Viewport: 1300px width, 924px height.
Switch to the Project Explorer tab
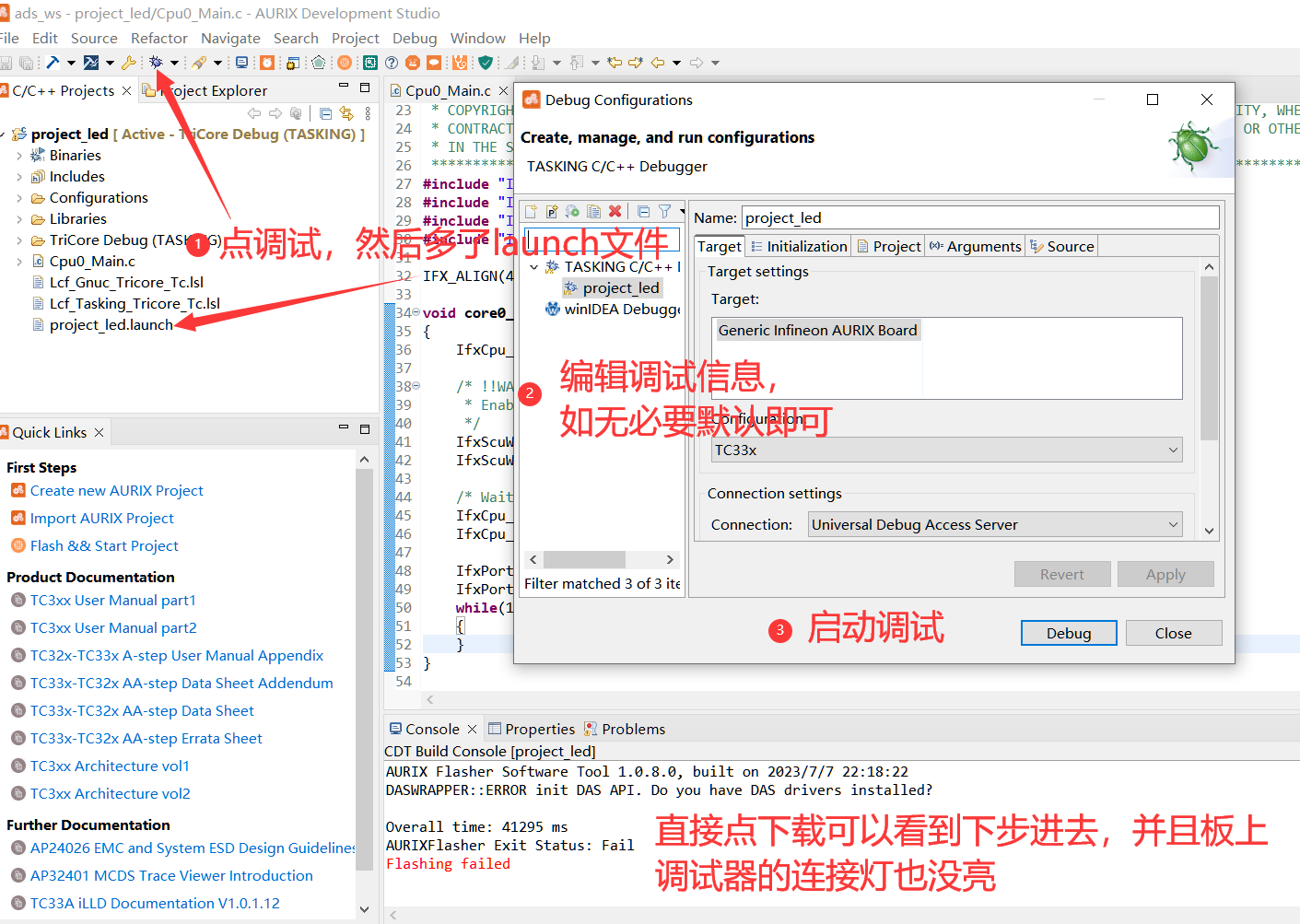(x=205, y=91)
